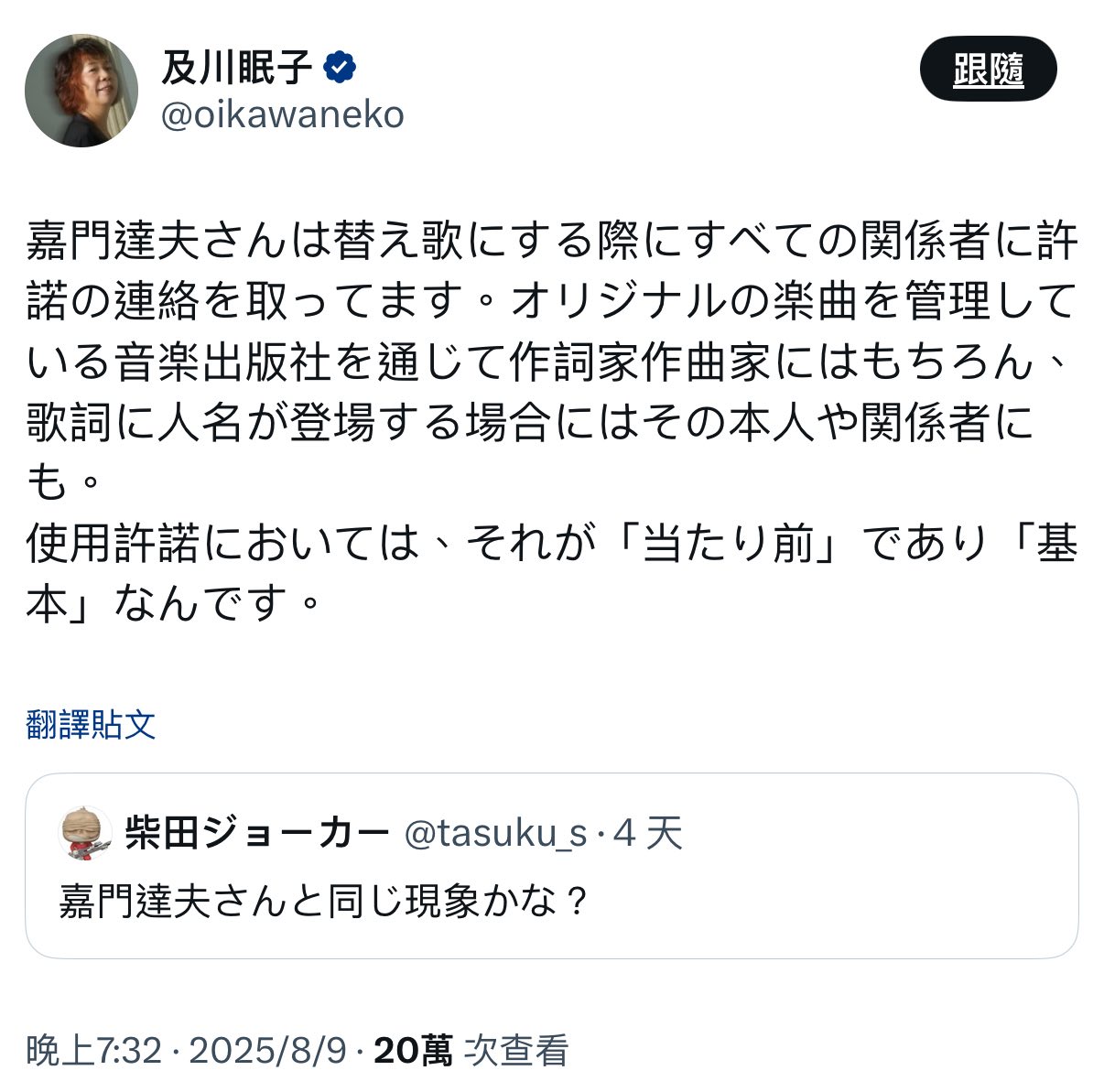The image size is (1104, 1092).
Task: Click the @tasuku_s handle
Action: [x=494, y=833]
